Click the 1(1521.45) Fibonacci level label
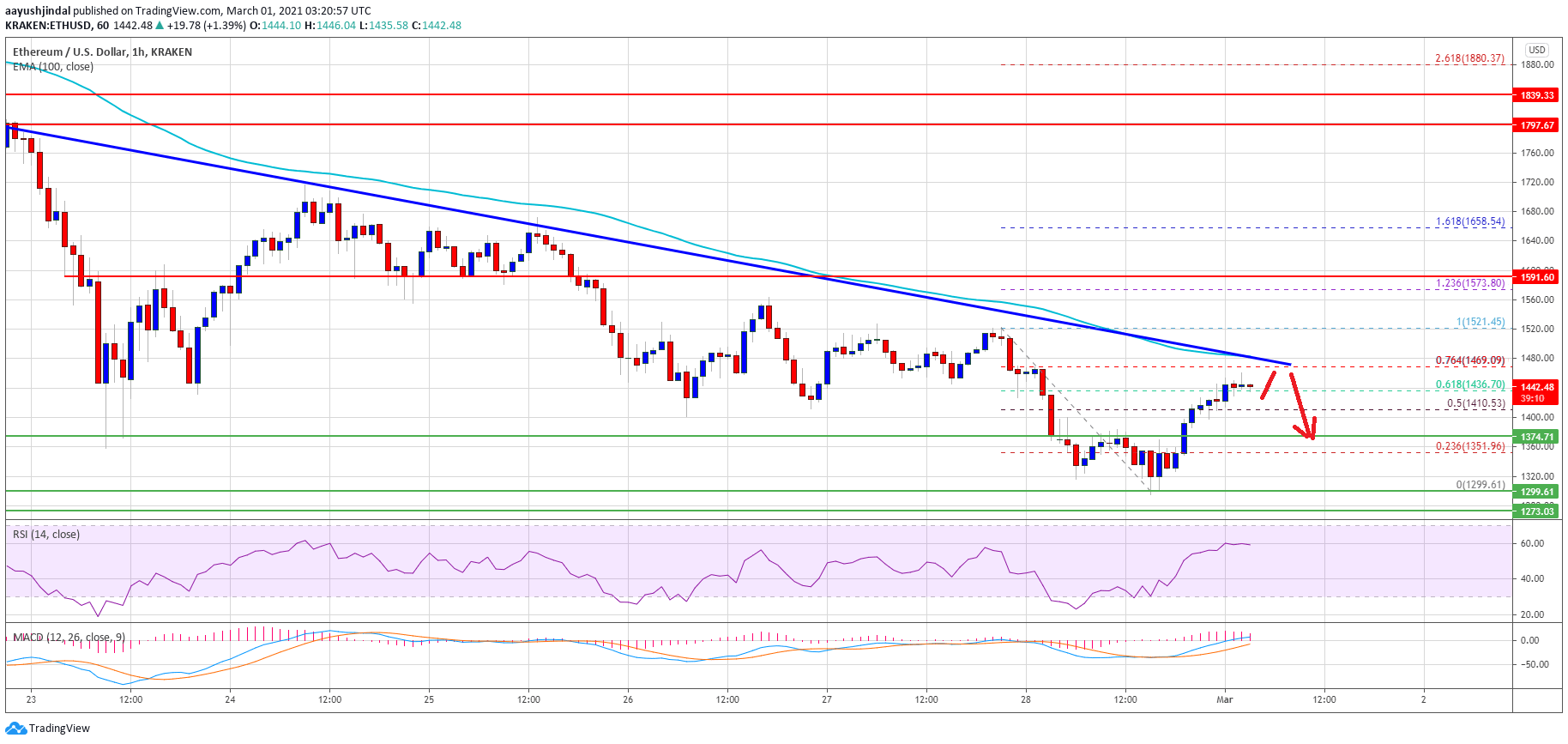 pos(1480,323)
